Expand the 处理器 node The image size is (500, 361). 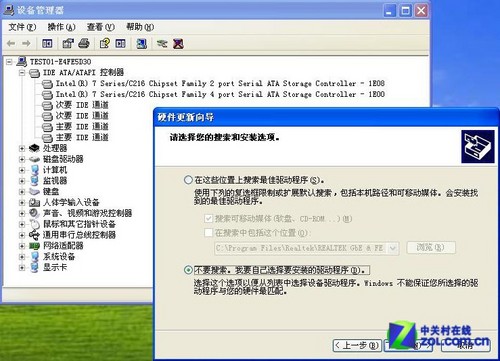pyautogui.click(x=22, y=148)
